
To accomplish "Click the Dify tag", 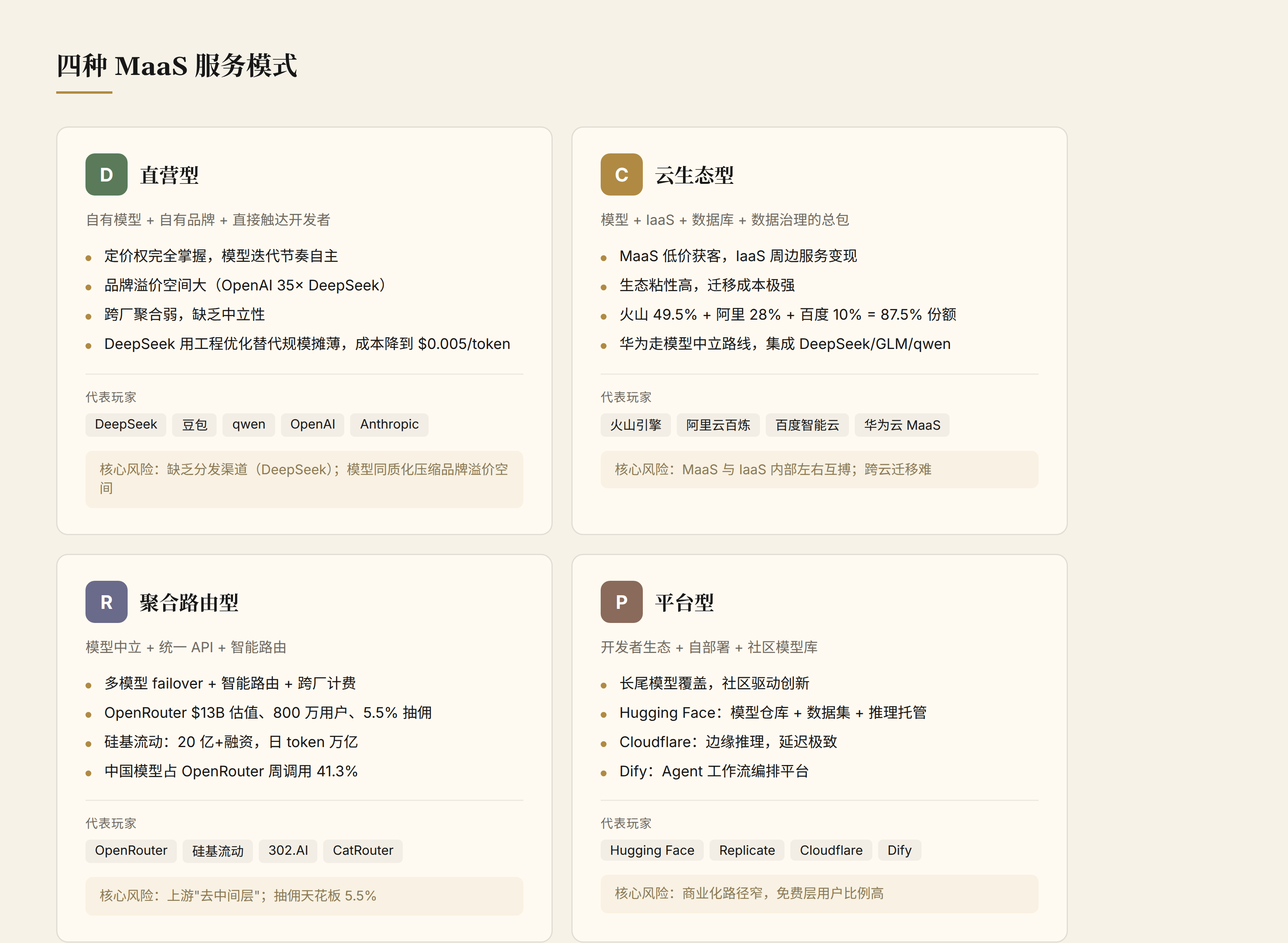I will click(x=899, y=850).
